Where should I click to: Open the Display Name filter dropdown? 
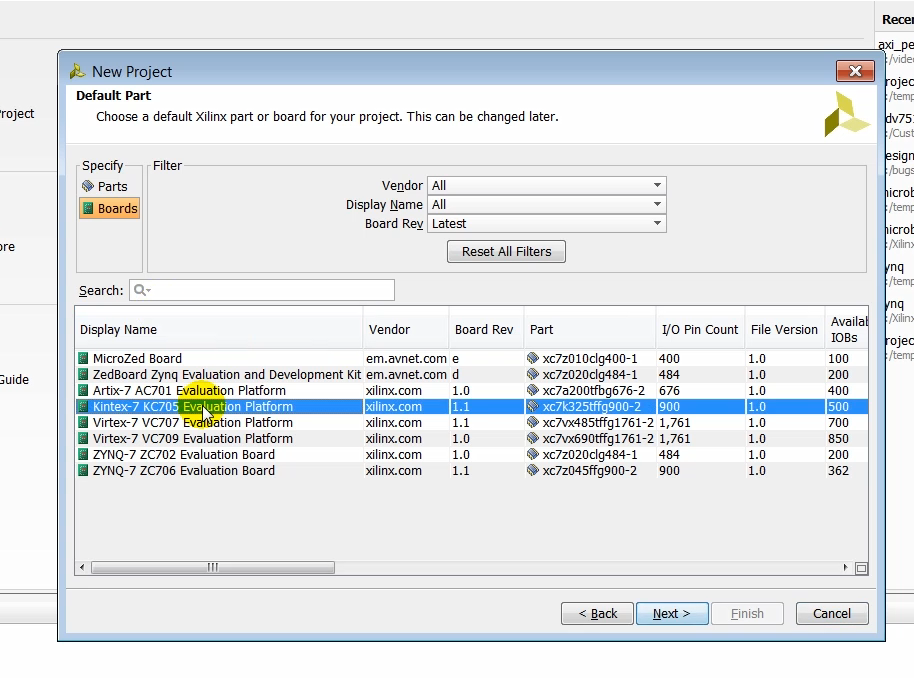tap(546, 205)
